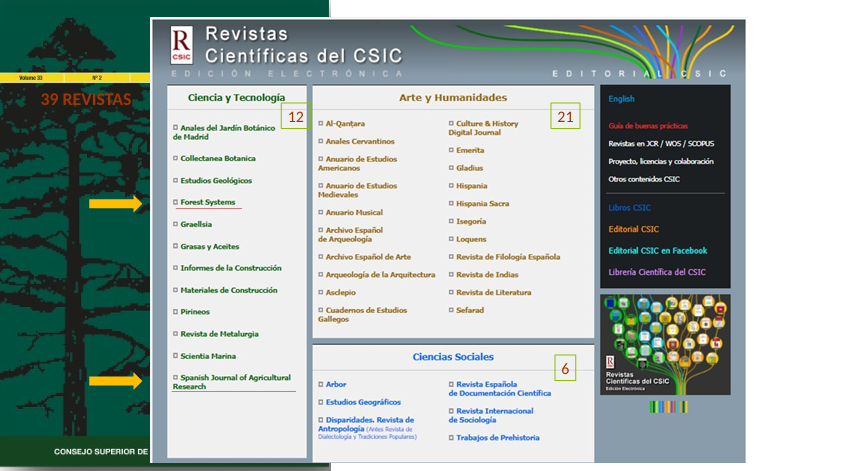Open Disparidades. Revista de Antropología
This screenshot has height=471, width=851.
366,424
